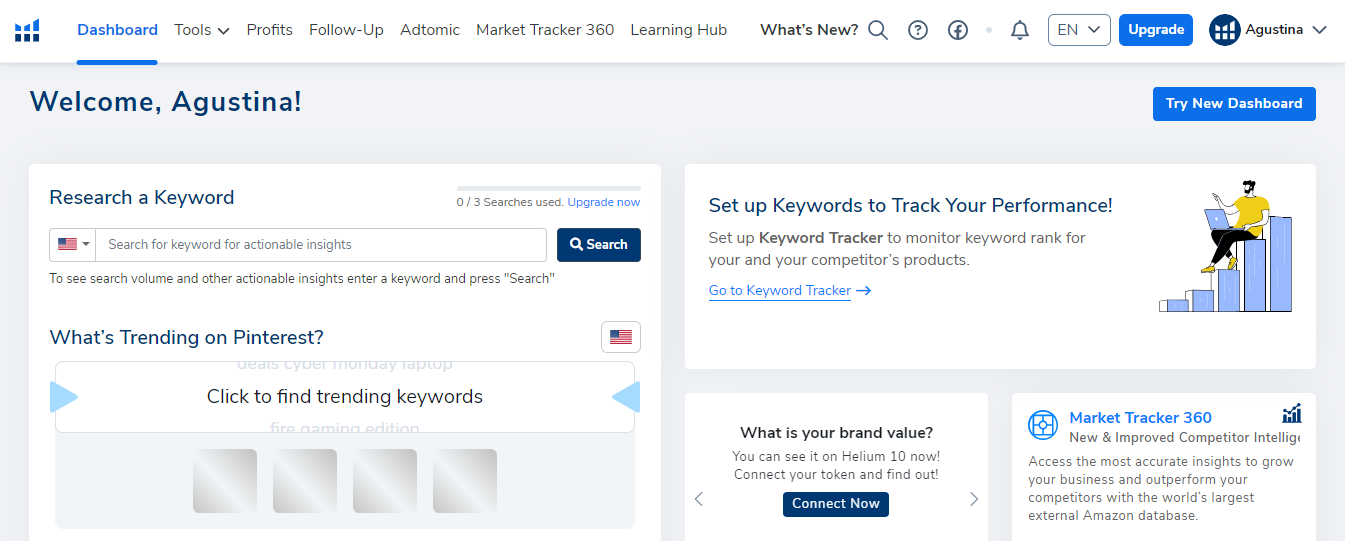Screen dimensions: 1345x541
Task: Open the help question mark icon
Action: pyautogui.click(x=918, y=30)
